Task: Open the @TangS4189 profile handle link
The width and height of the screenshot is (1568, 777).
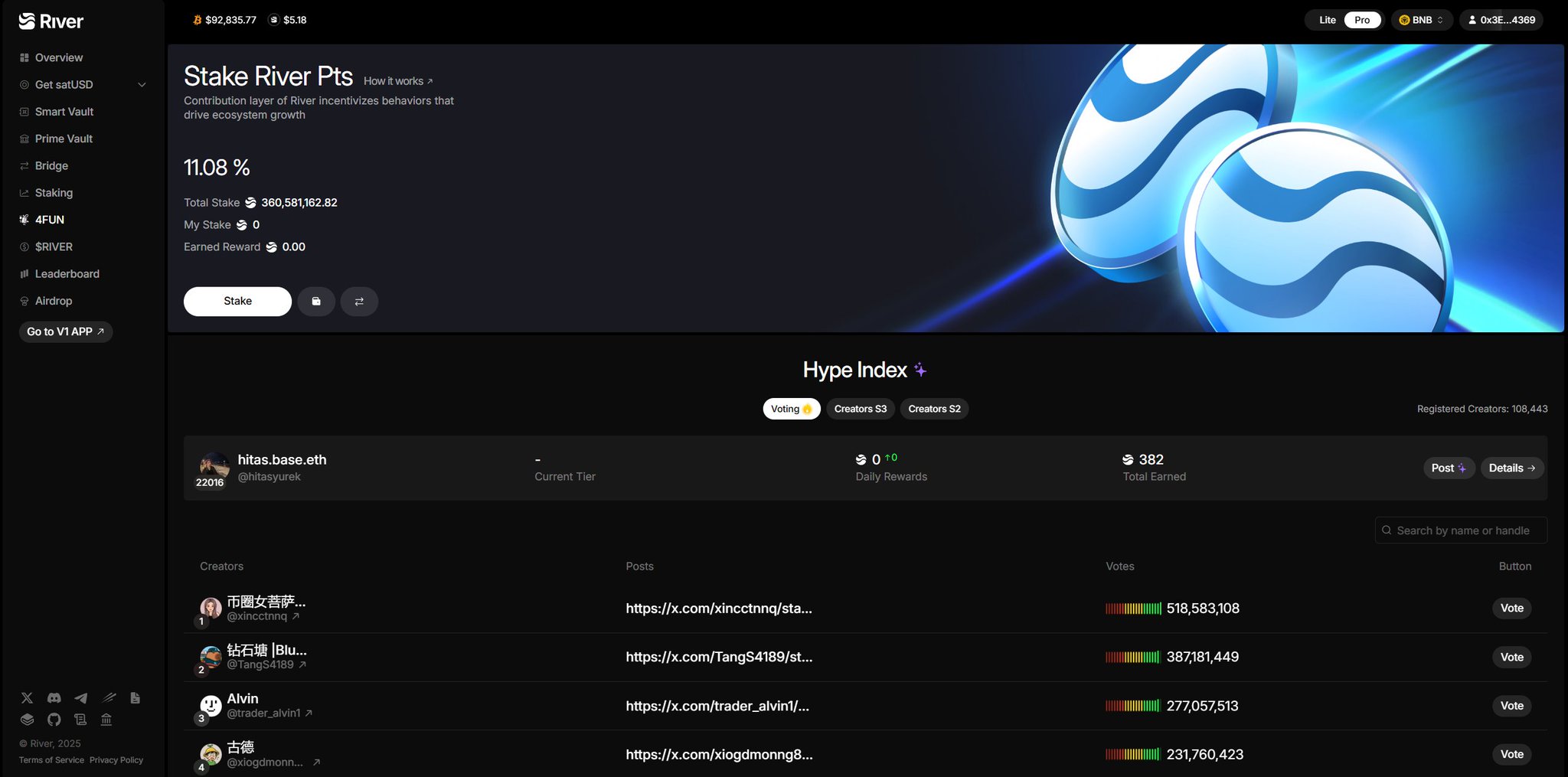Action: pyautogui.click(x=266, y=664)
